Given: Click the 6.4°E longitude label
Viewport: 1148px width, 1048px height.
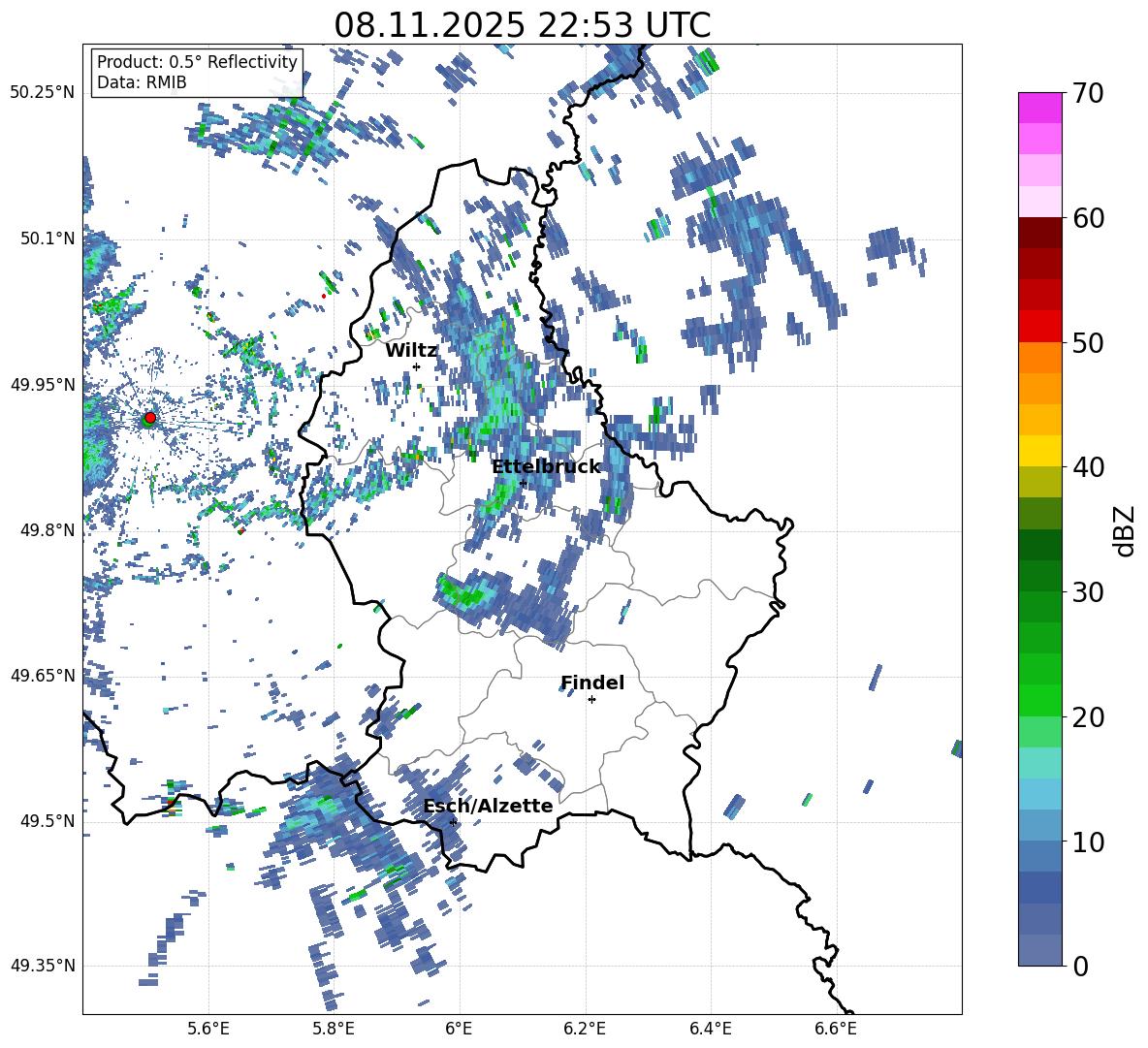Looking at the screenshot, I should pyautogui.click(x=710, y=1029).
